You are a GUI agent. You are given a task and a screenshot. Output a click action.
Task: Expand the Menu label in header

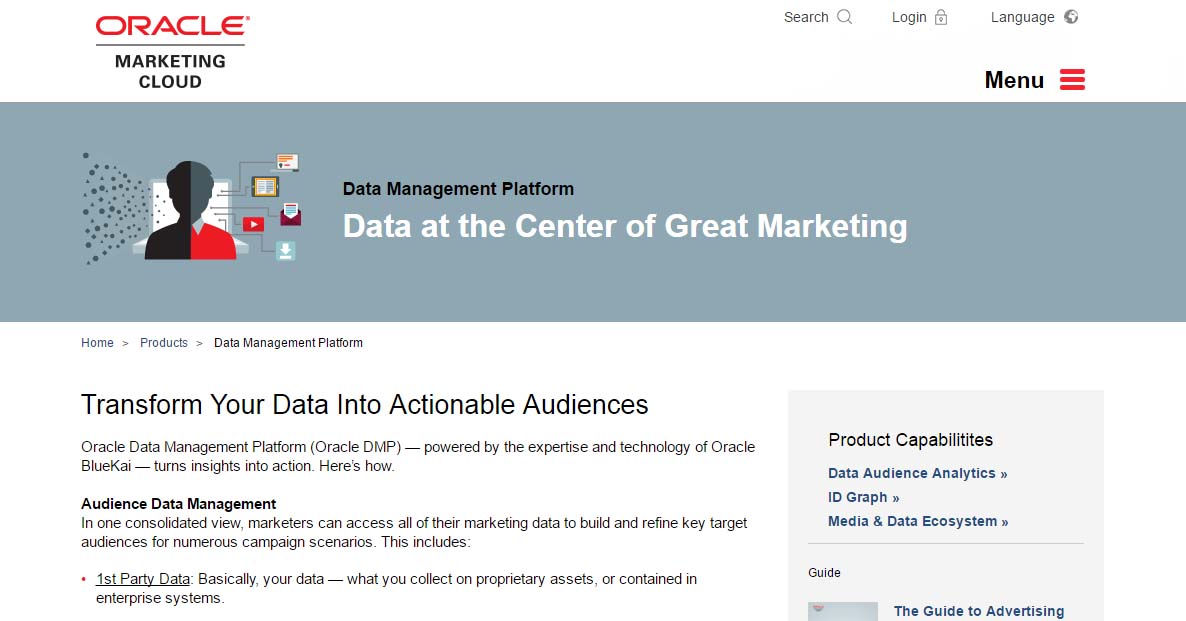coord(1014,80)
